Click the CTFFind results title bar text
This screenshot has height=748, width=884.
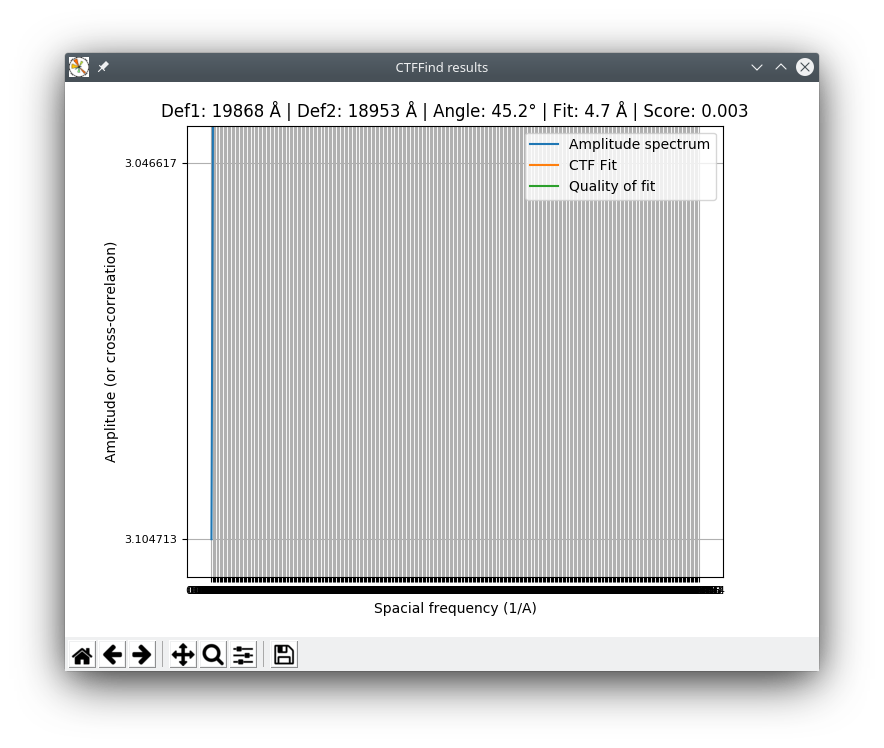tap(441, 68)
